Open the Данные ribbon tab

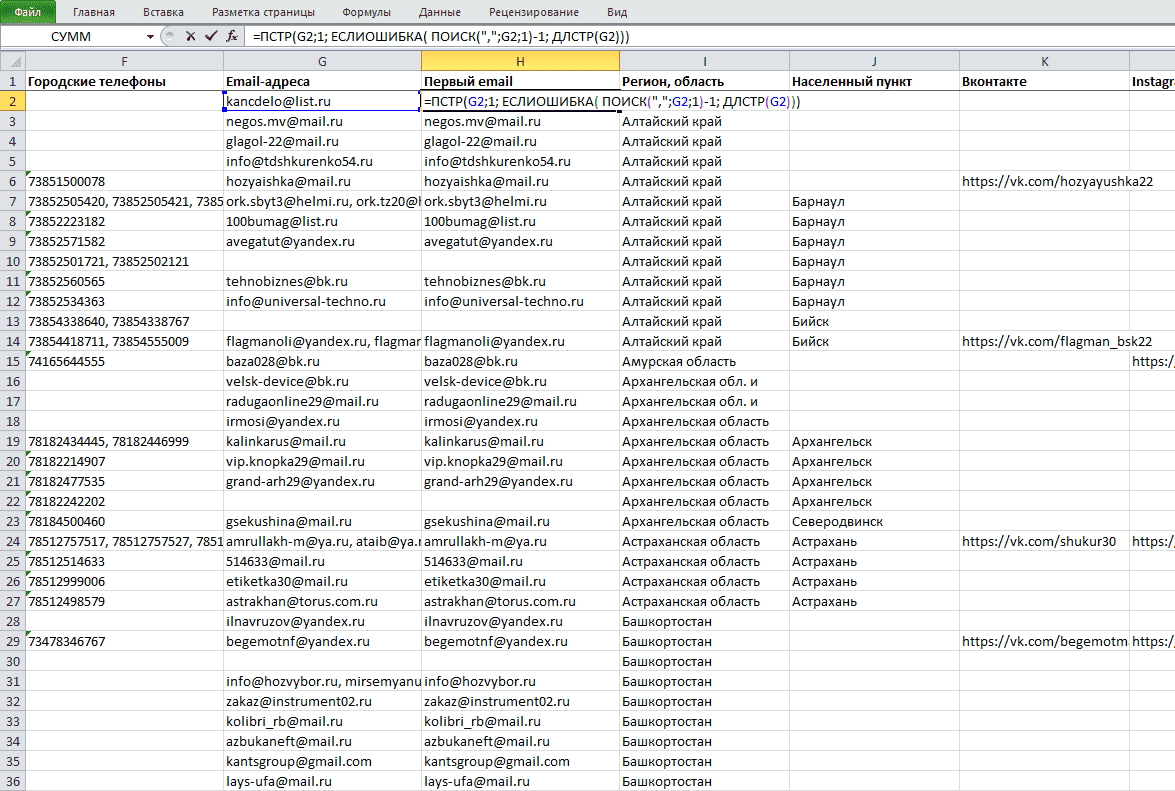(440, 12)
